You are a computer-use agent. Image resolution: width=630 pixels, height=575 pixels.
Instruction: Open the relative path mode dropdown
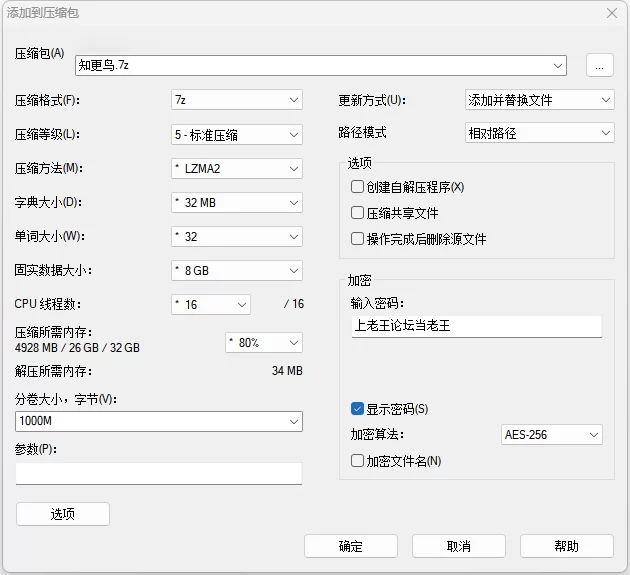coord(539,133)
